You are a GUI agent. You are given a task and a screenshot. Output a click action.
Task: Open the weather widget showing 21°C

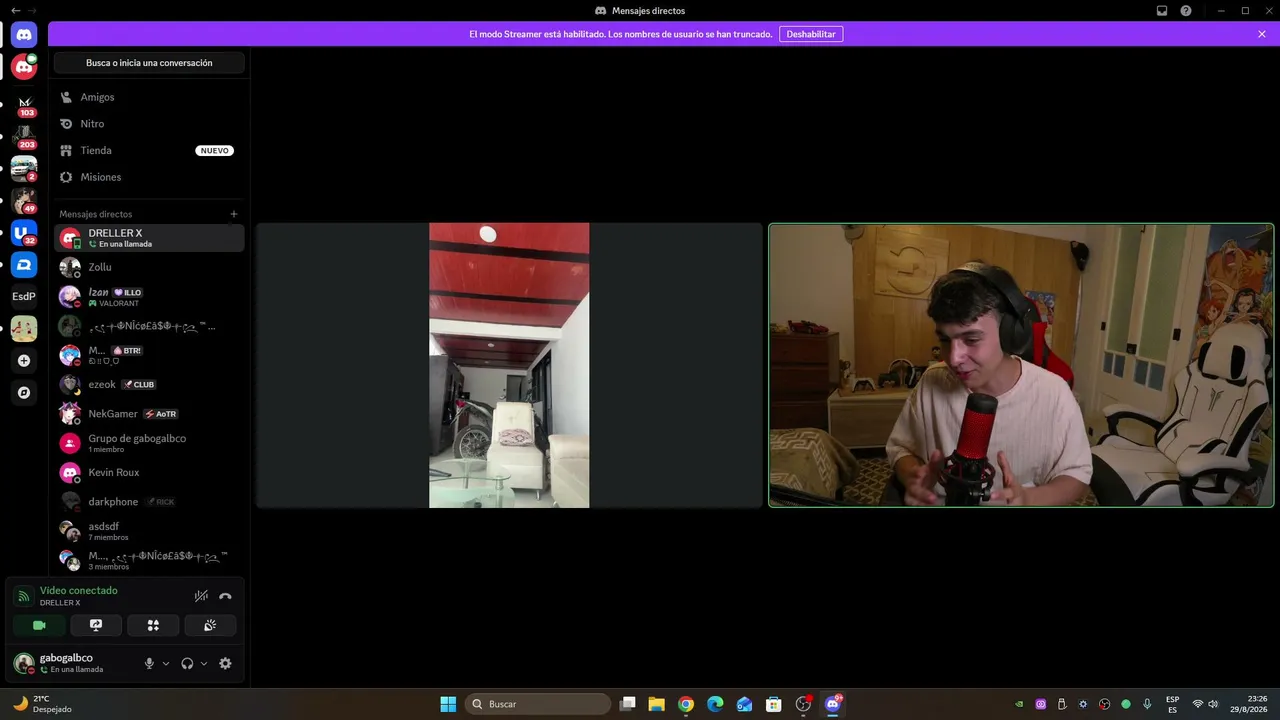42,704
